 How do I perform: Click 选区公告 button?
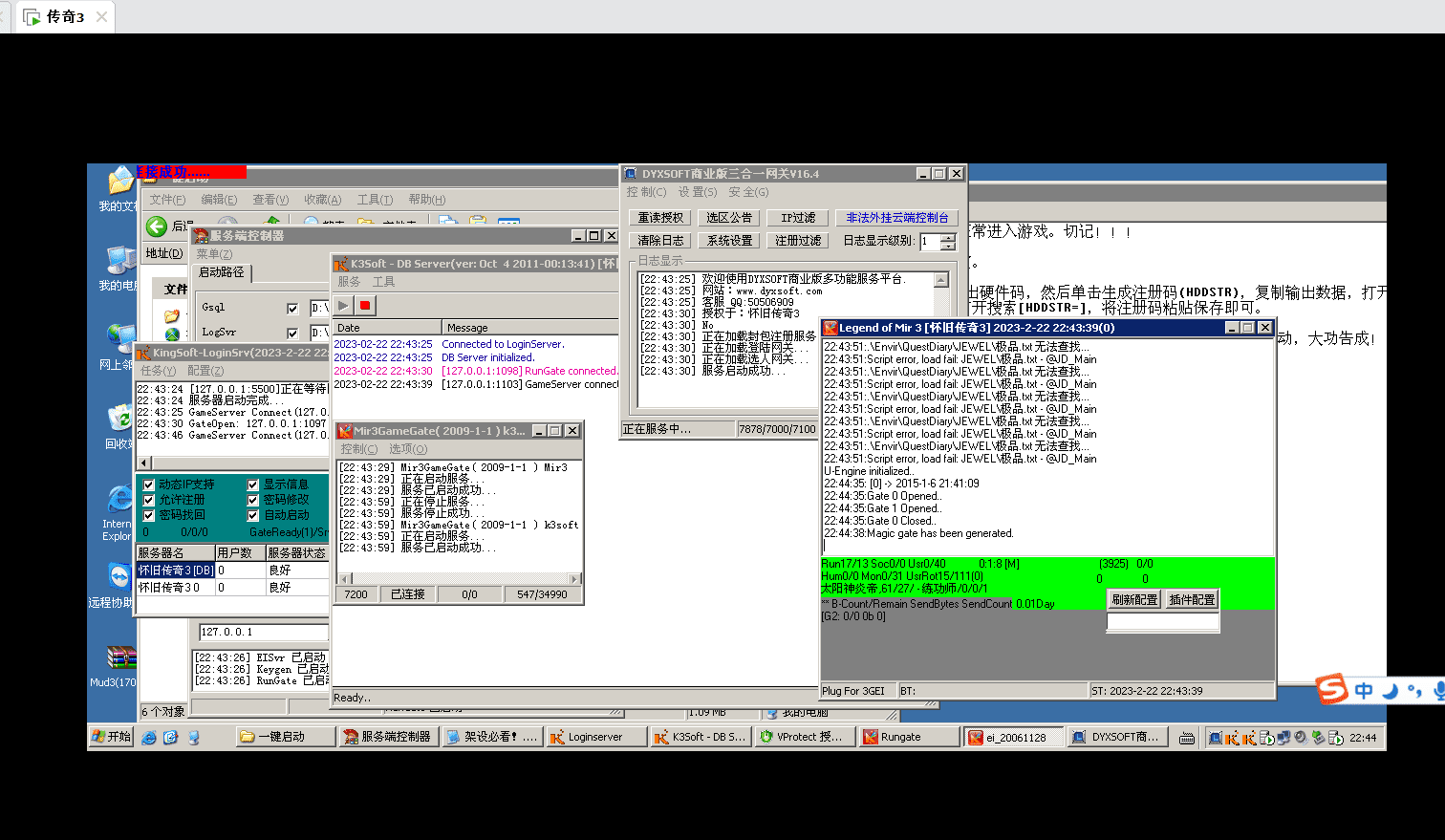tap(730, 218)
